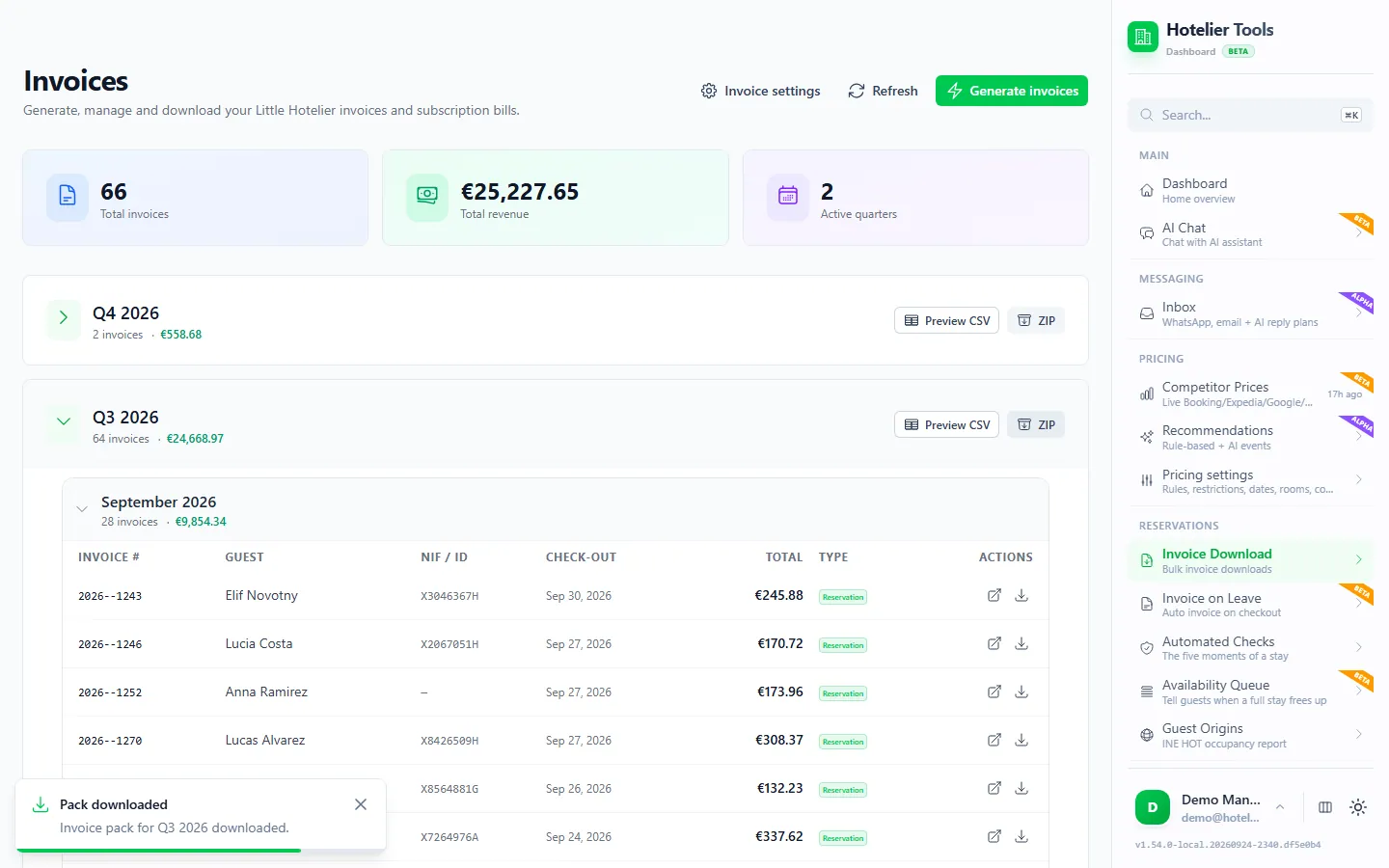Open Guest Origins report
The height and width of the screenshot is (868, 1389).
[x=1250, y=735]
